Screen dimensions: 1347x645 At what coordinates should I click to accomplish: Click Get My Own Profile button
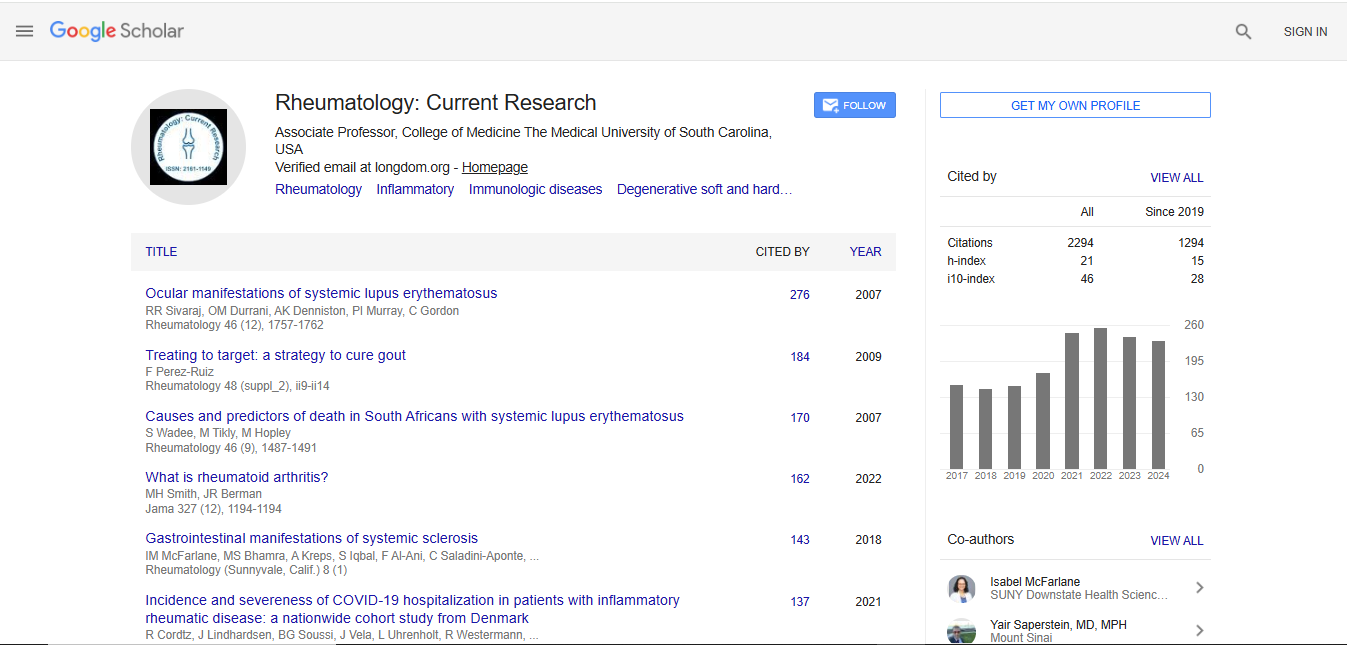pyautogui.click(x=1075, y=105)
